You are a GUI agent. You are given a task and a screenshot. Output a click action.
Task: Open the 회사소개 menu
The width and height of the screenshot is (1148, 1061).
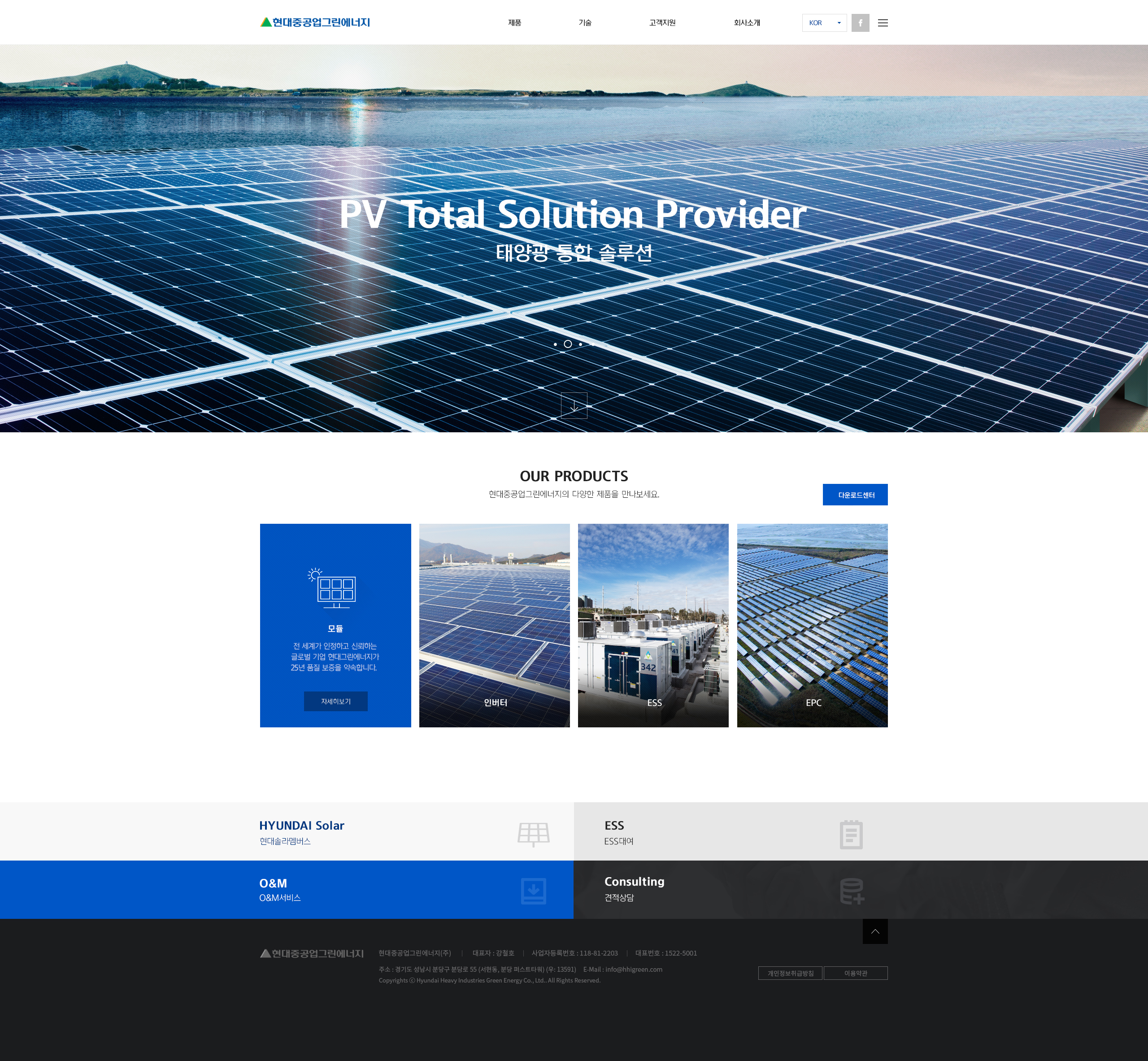[747, 23]
